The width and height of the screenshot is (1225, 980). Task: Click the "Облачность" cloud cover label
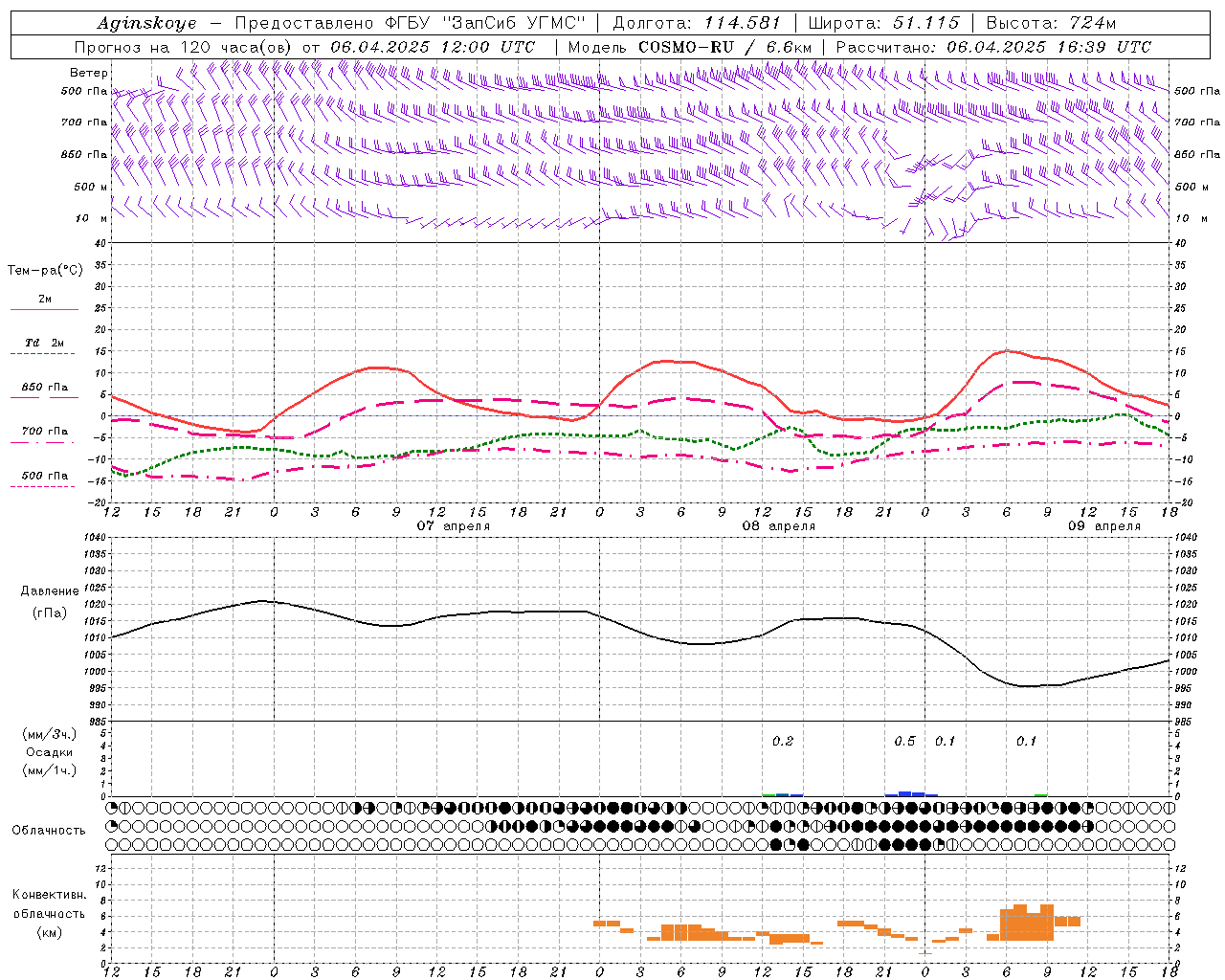[49, 830]
